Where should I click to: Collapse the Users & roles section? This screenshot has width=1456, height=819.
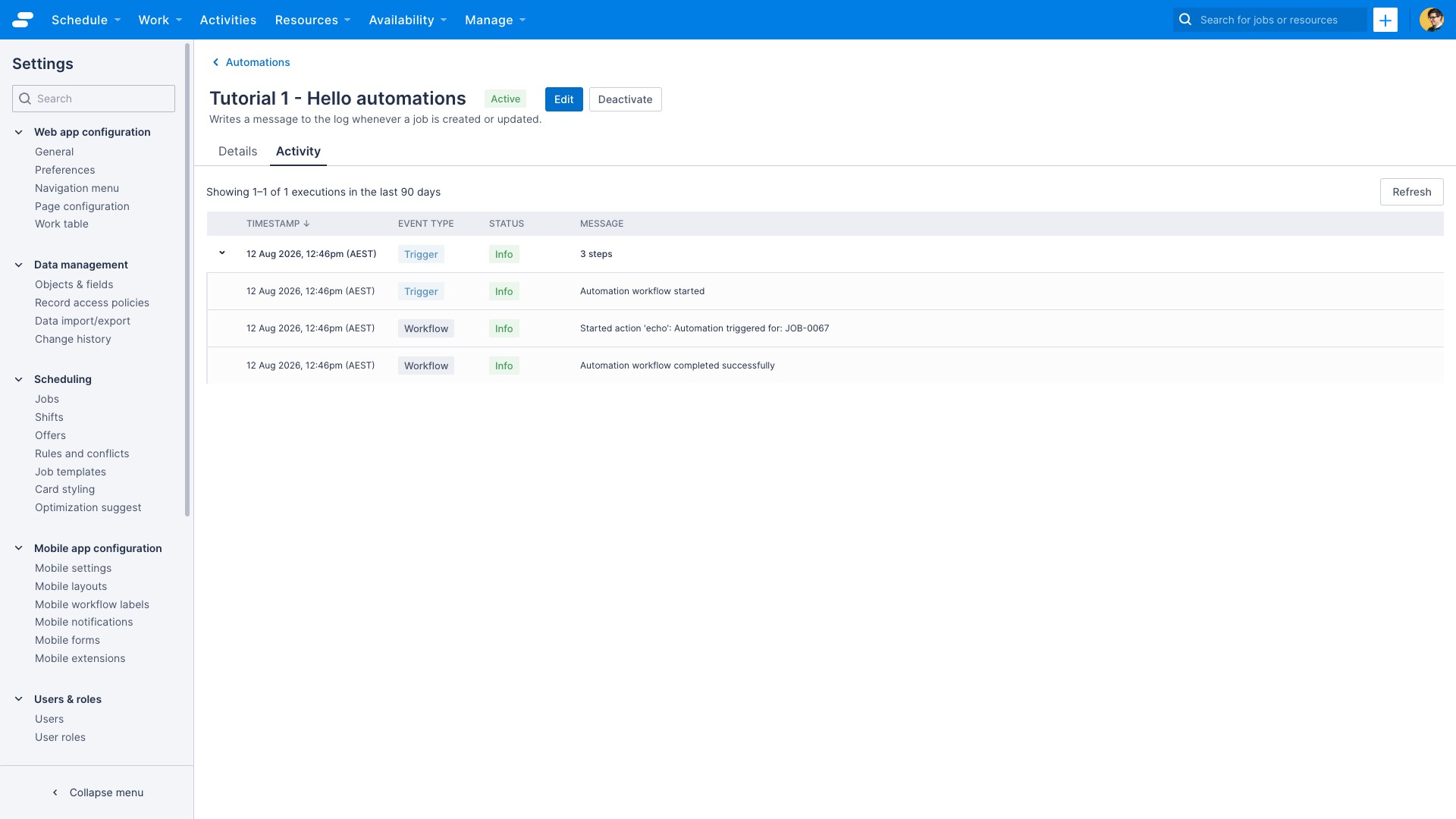coord(19,699)
